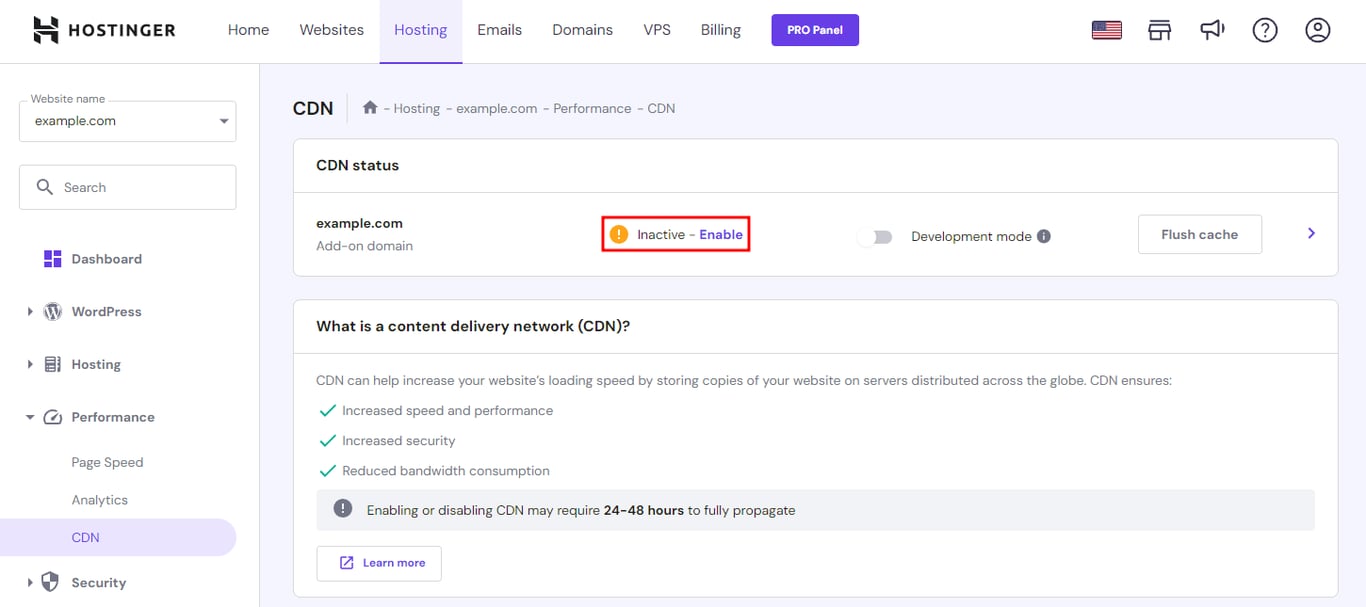Switch to the Emails tab

(499, 30)
